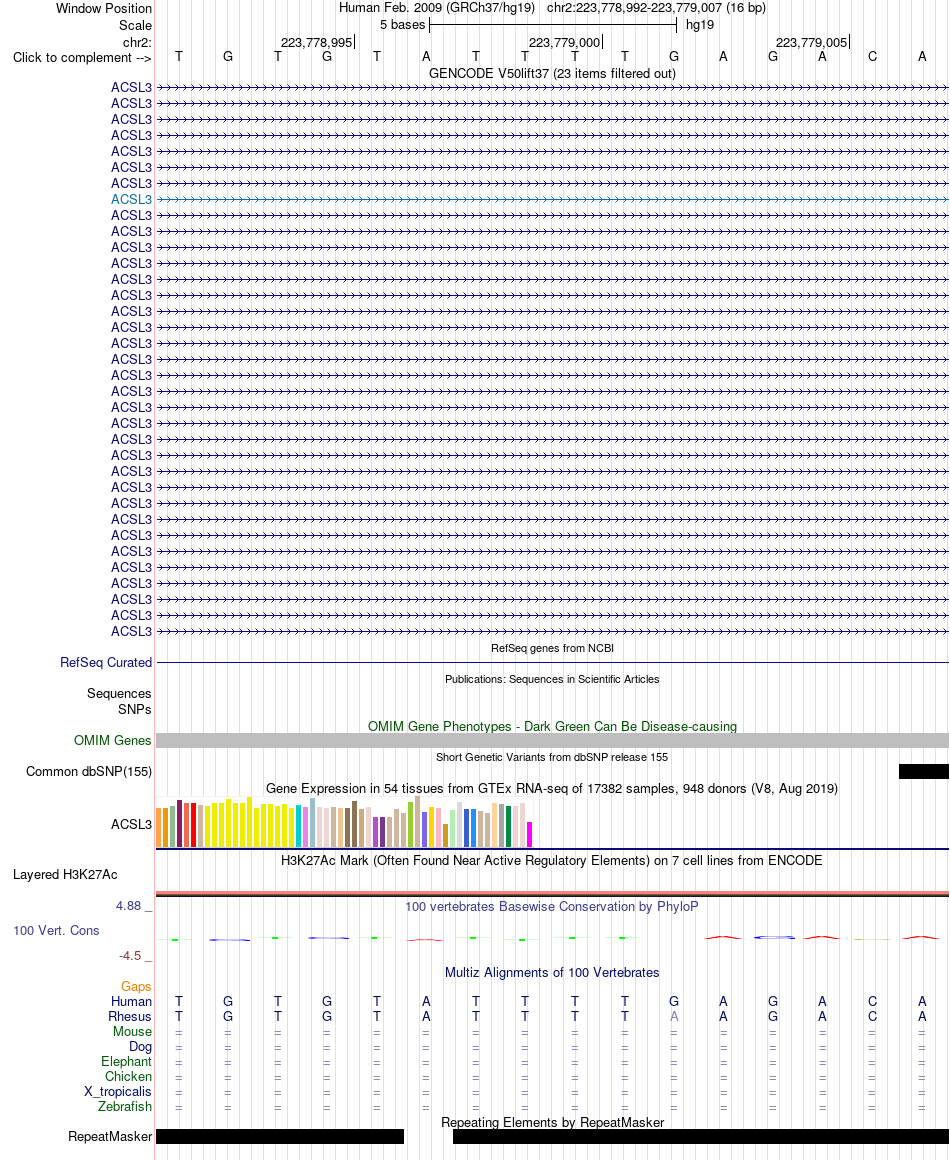
Task: Click the Common dbSNP(155) label
Action: 89,771
